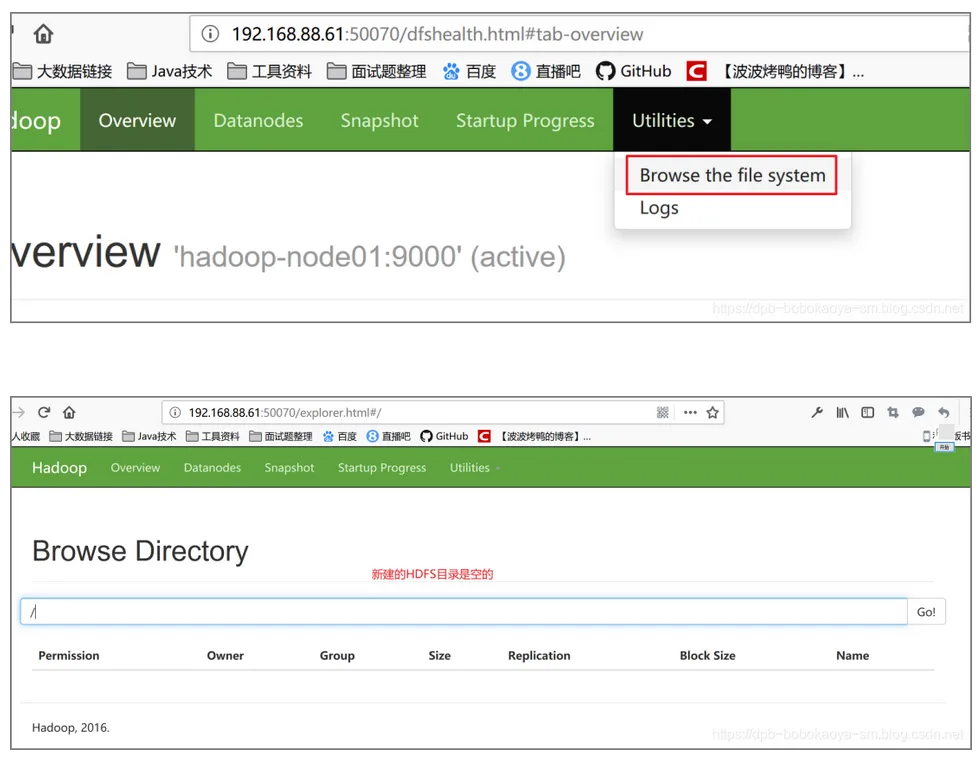Viewport: 980px width, 766px height.
Task: Collapse the open Utilities dropdown in the top window
Action: tap(672, 120)
